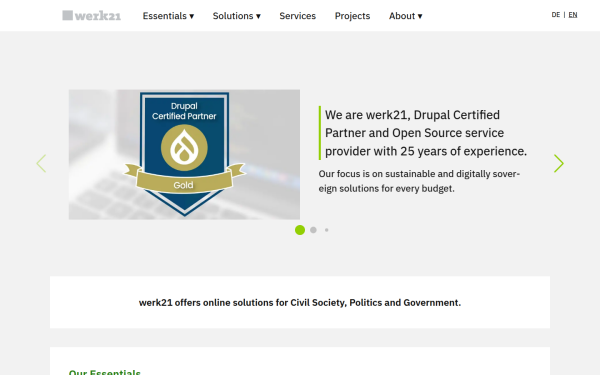Click the 'Our Essentials' heading
The height and width of the screenshot is (375, 600).
pos(105,372)
